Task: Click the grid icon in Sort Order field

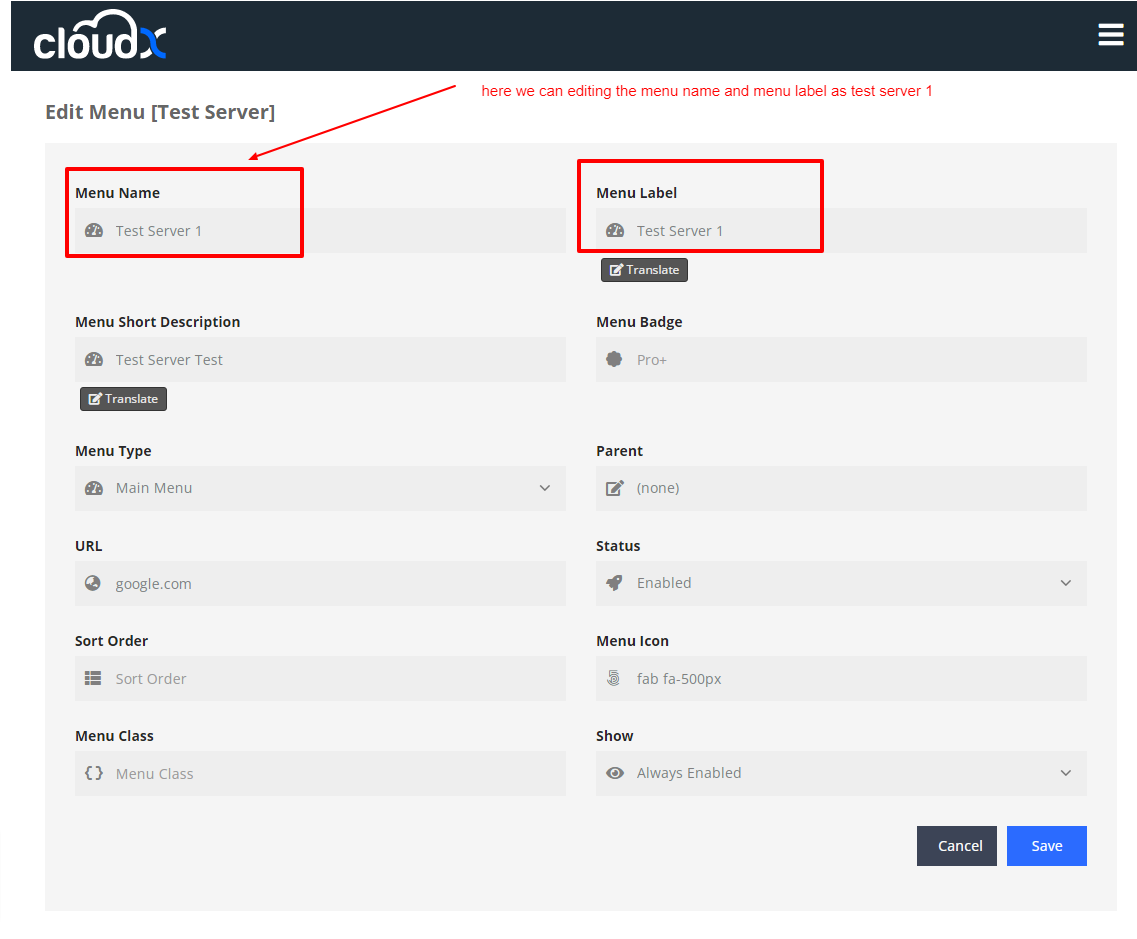Action: pyautogui.click(x=93, y=678)
